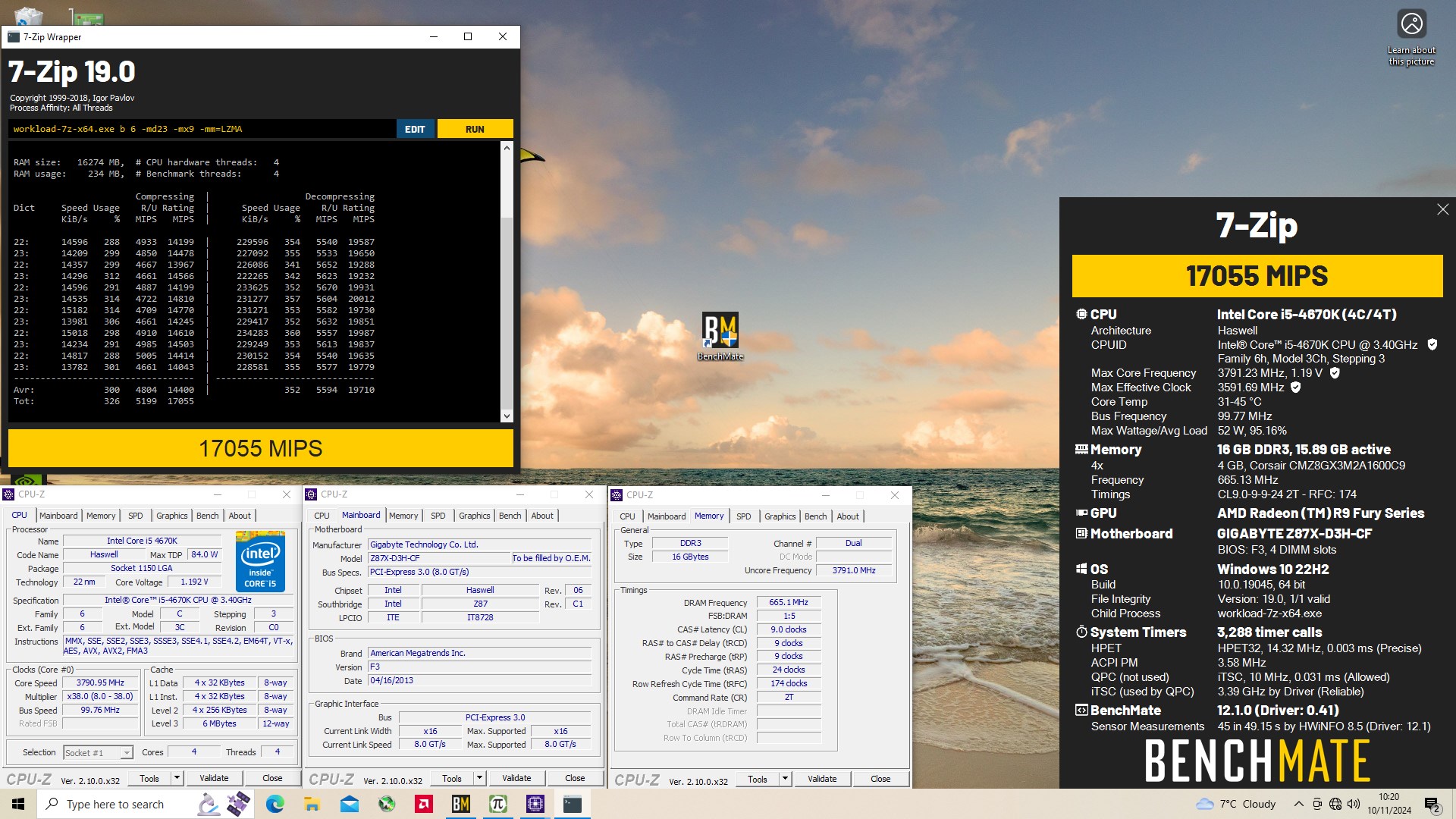Click the CPU chip icon in BenchMate panel
Image resolution: width=1456 pixels, height=819 pixels.
[1081, 314]
